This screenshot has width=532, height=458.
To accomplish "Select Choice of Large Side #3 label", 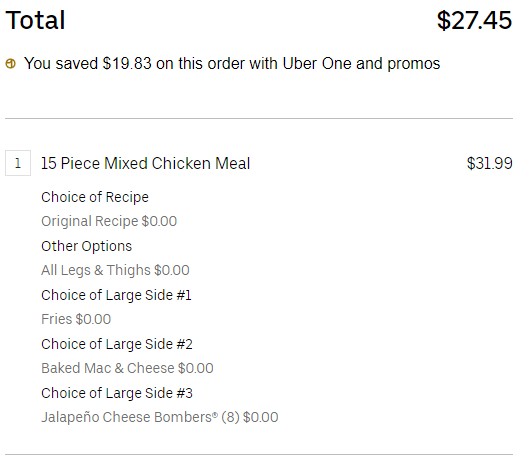I will 117,394.
